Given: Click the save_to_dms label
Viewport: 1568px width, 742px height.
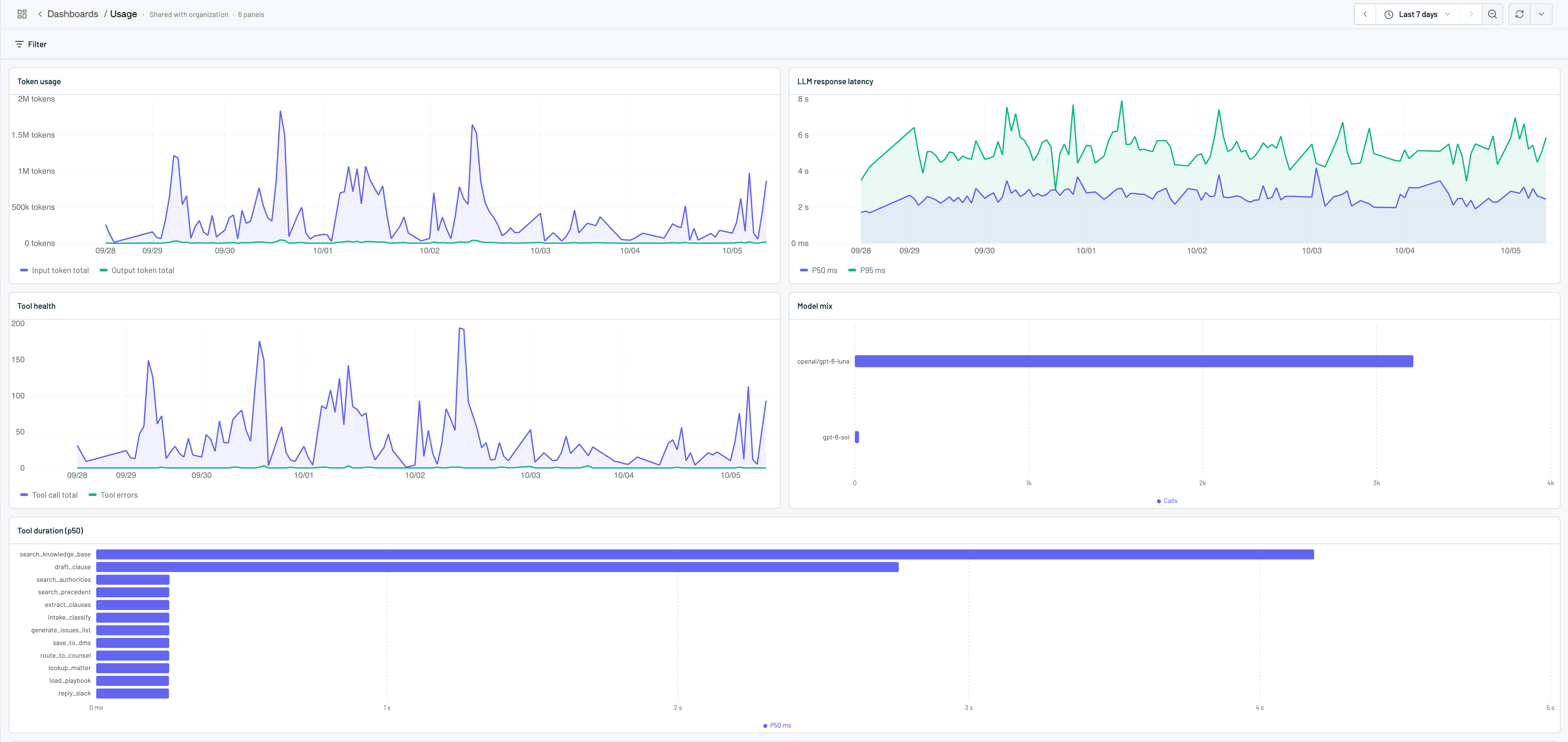Looking at the screenshot, I should click(x=71, y=643).
